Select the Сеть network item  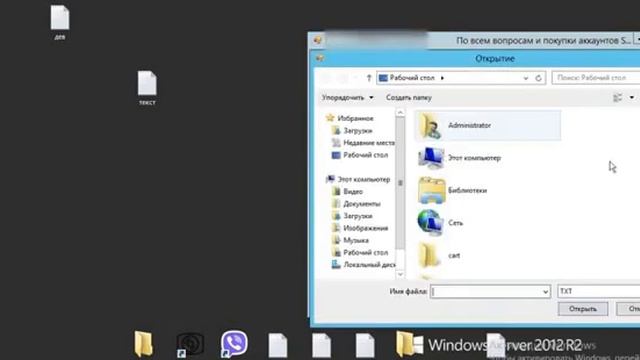click(x=440, y=223)
